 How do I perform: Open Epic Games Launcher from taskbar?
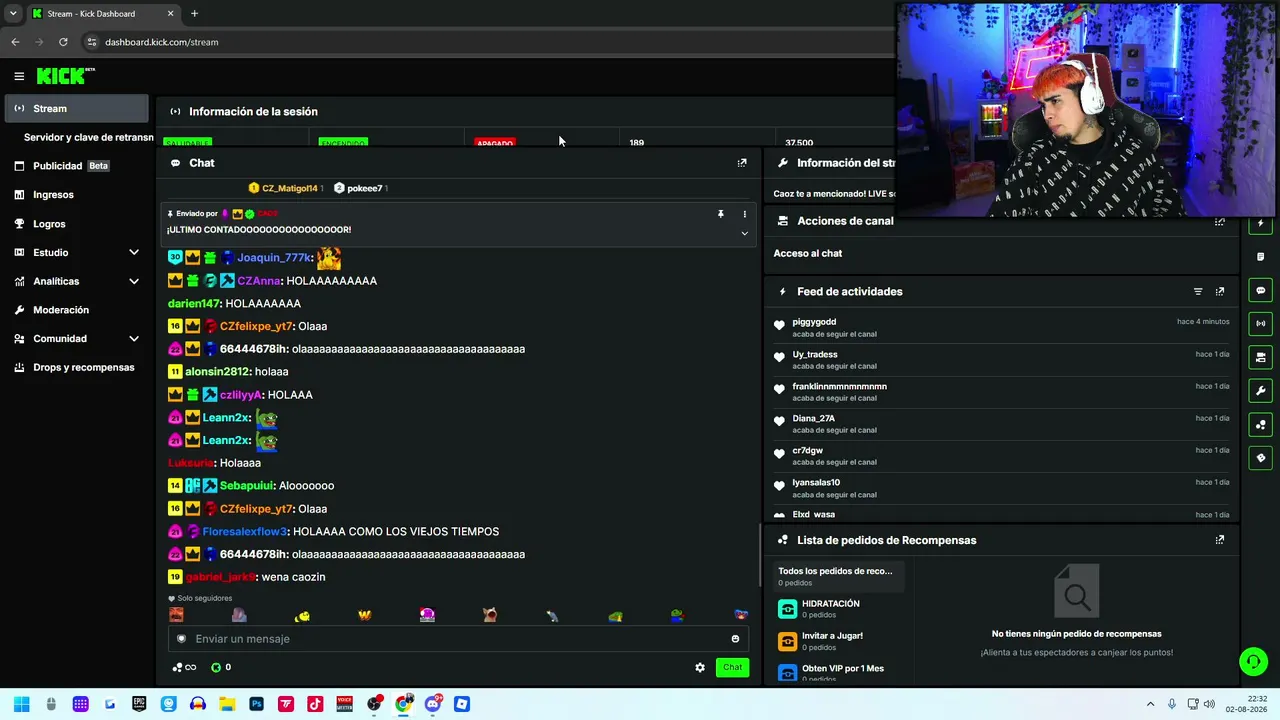point(139,704)
